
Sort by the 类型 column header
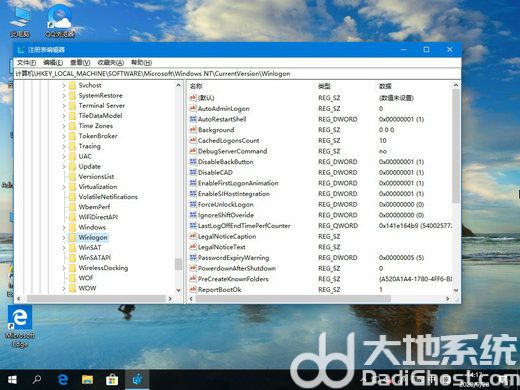click(324, 86)
